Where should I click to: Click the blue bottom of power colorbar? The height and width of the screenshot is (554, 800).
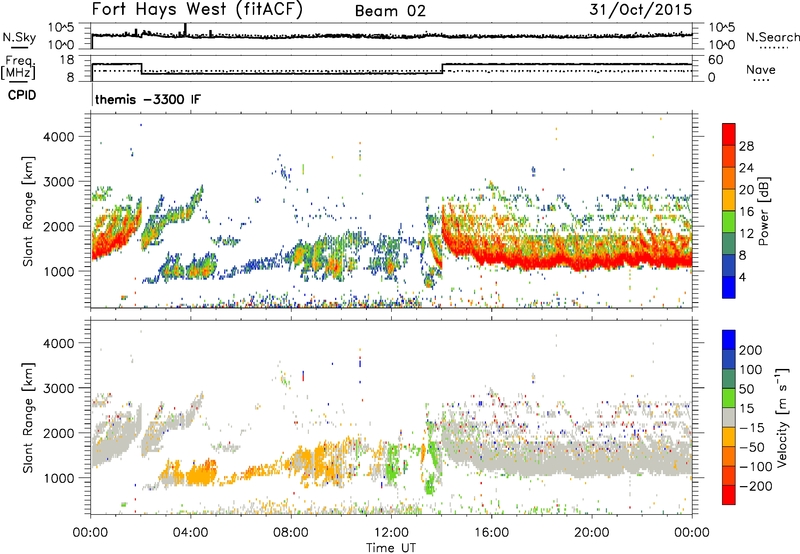[729, 287]
